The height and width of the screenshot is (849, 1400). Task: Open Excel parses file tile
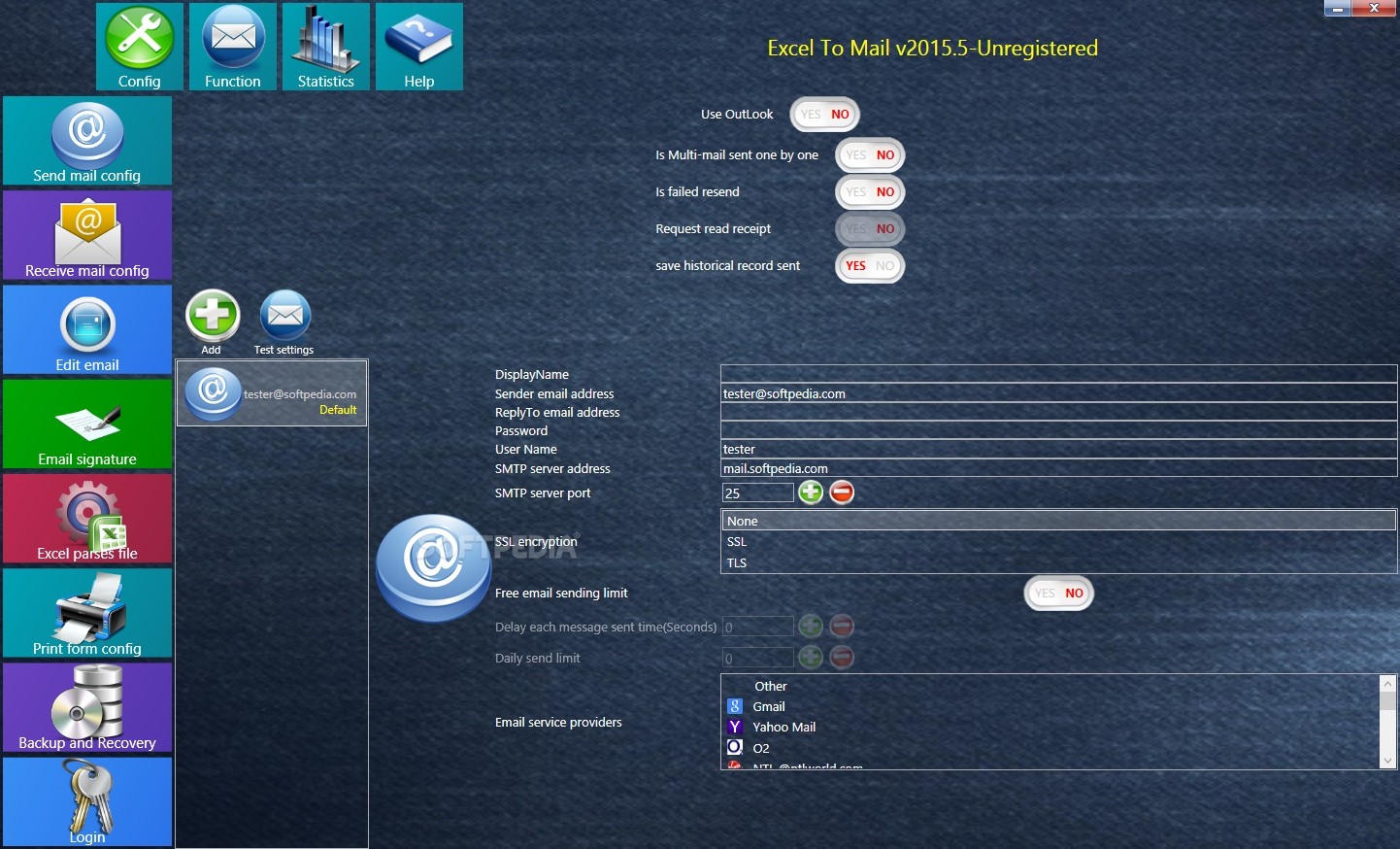point(87,519)
